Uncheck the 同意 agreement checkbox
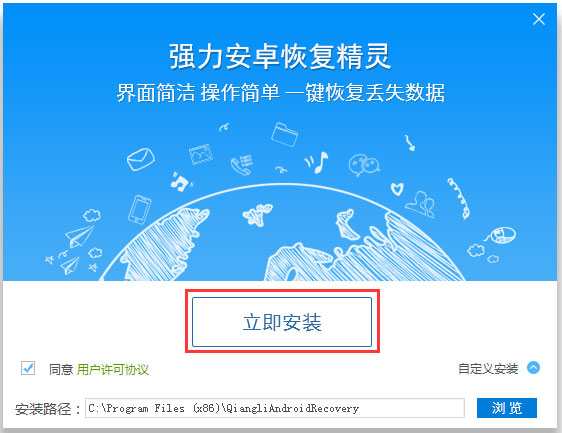Image resolution: width=562 pixels, height=433 pixels. (x=28, y=368)
